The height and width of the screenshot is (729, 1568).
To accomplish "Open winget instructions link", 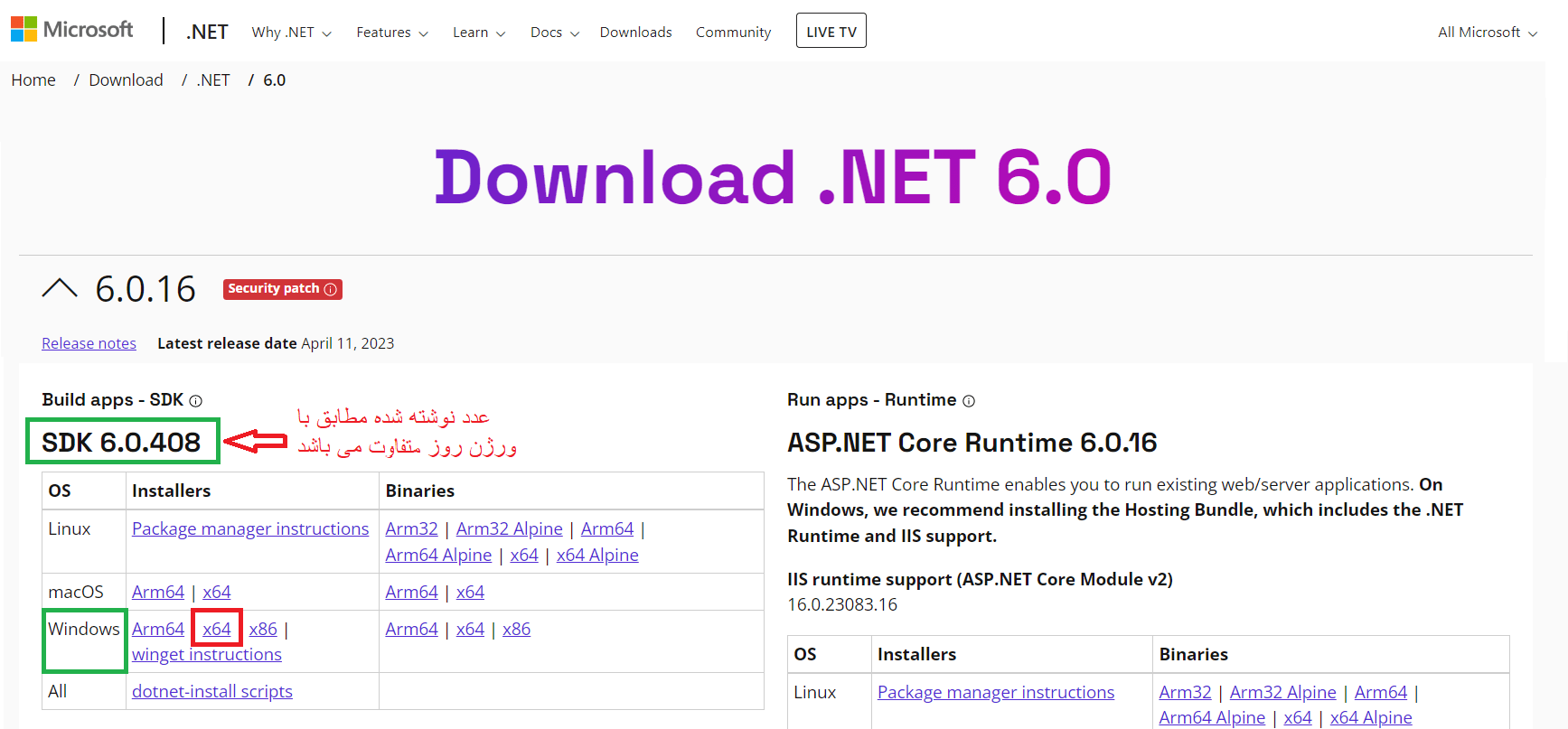I will (x=207, y=655).
